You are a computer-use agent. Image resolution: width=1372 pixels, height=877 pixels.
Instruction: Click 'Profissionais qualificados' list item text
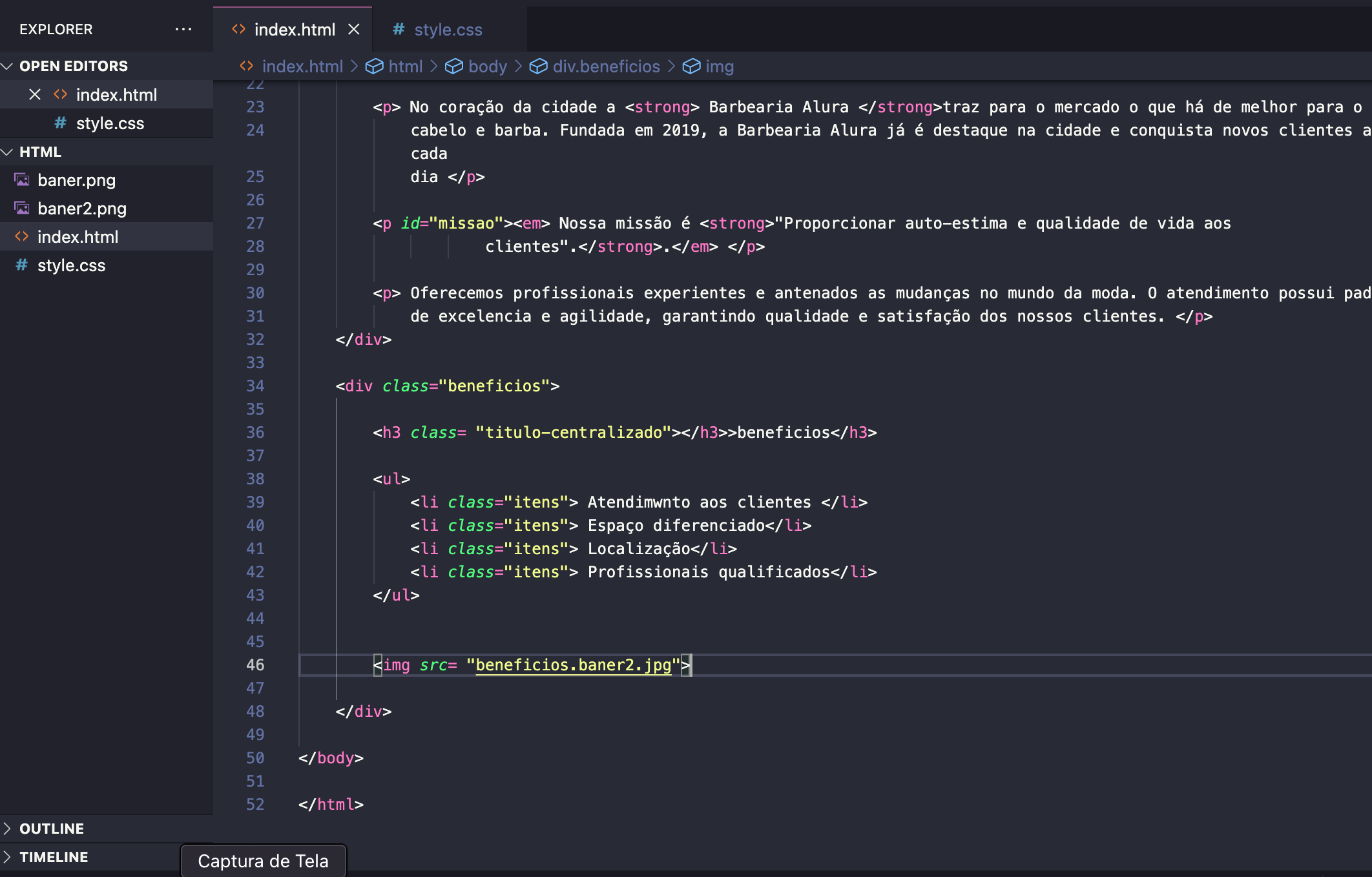[709, 572]
